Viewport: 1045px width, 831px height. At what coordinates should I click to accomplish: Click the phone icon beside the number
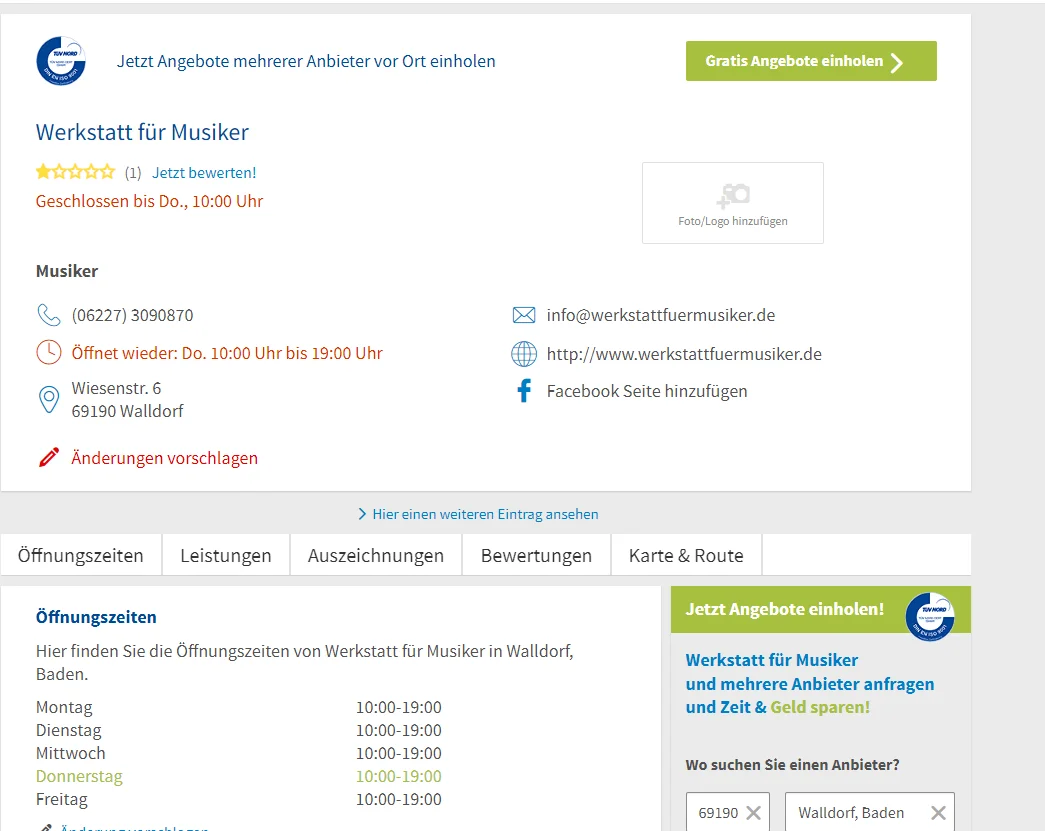(48, 315)
